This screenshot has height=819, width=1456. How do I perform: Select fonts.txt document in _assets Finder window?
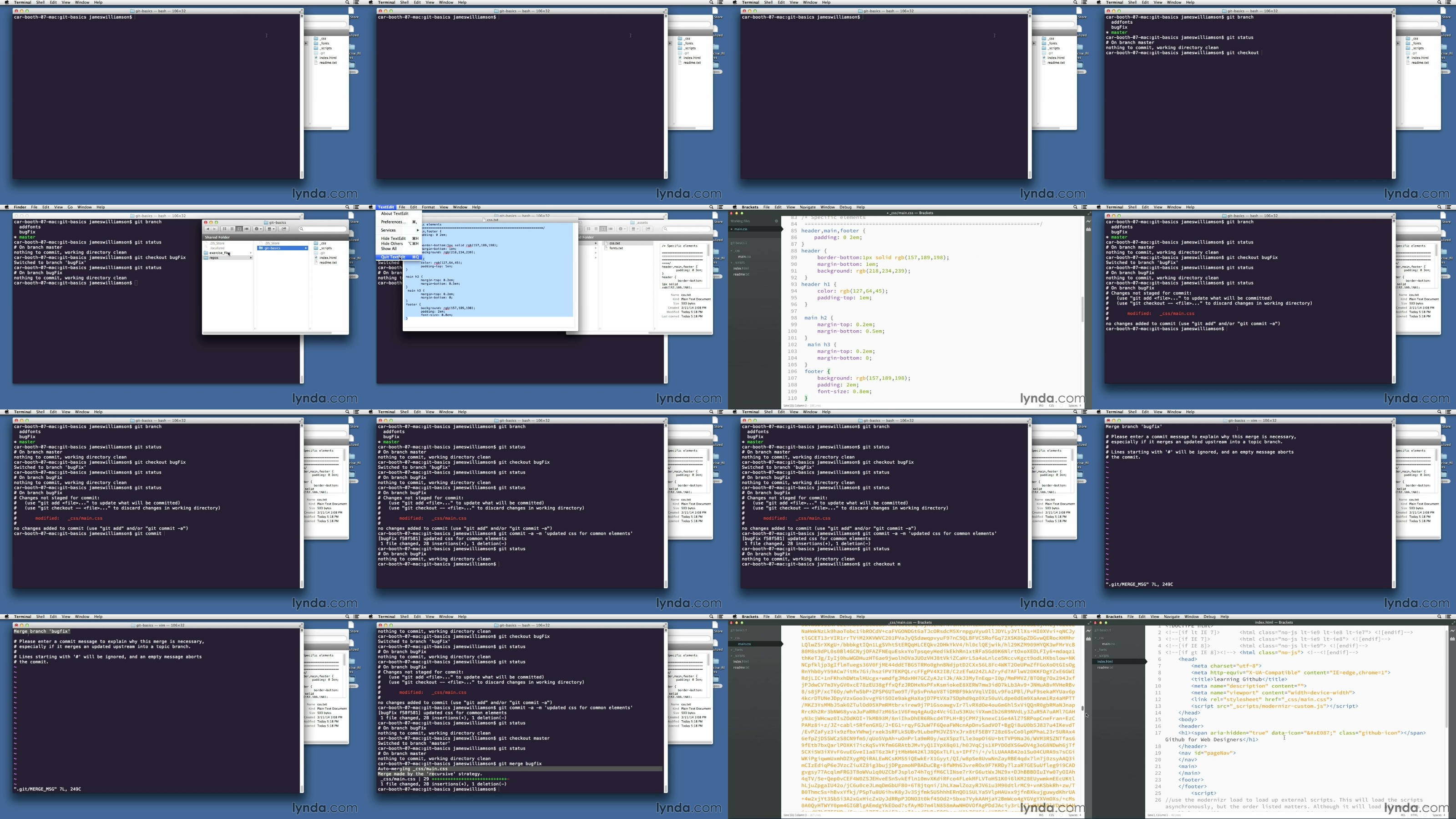pos(615,248)
